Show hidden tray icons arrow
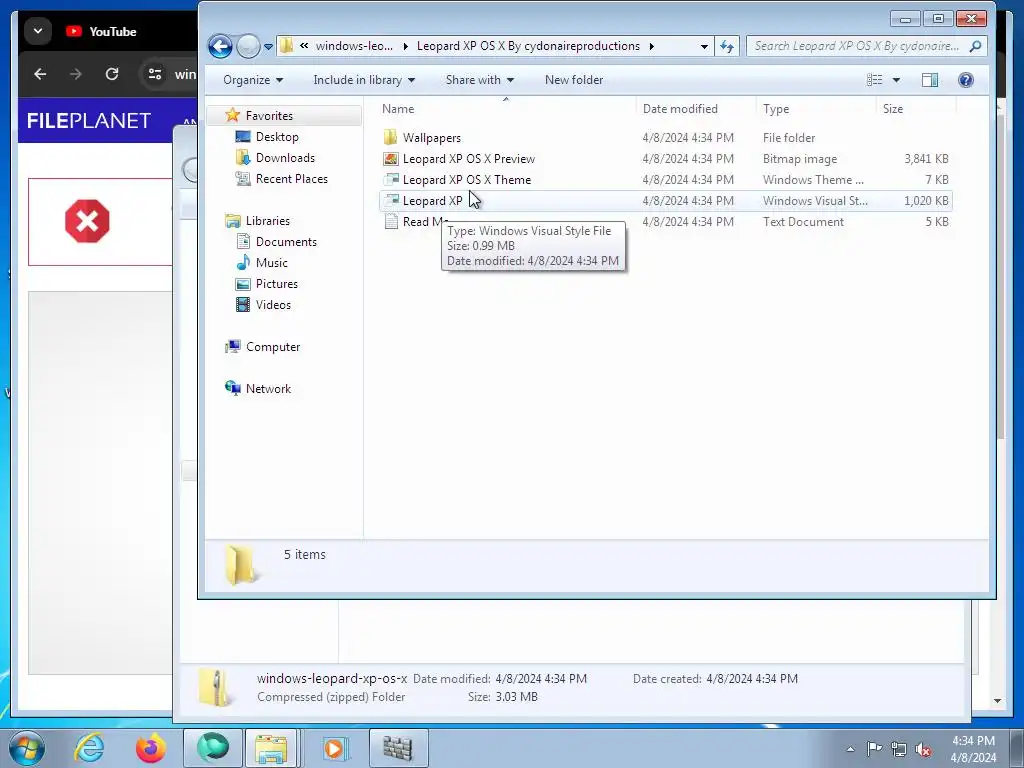The width and height of the screenshot is (1024, 768). [850, 749]
